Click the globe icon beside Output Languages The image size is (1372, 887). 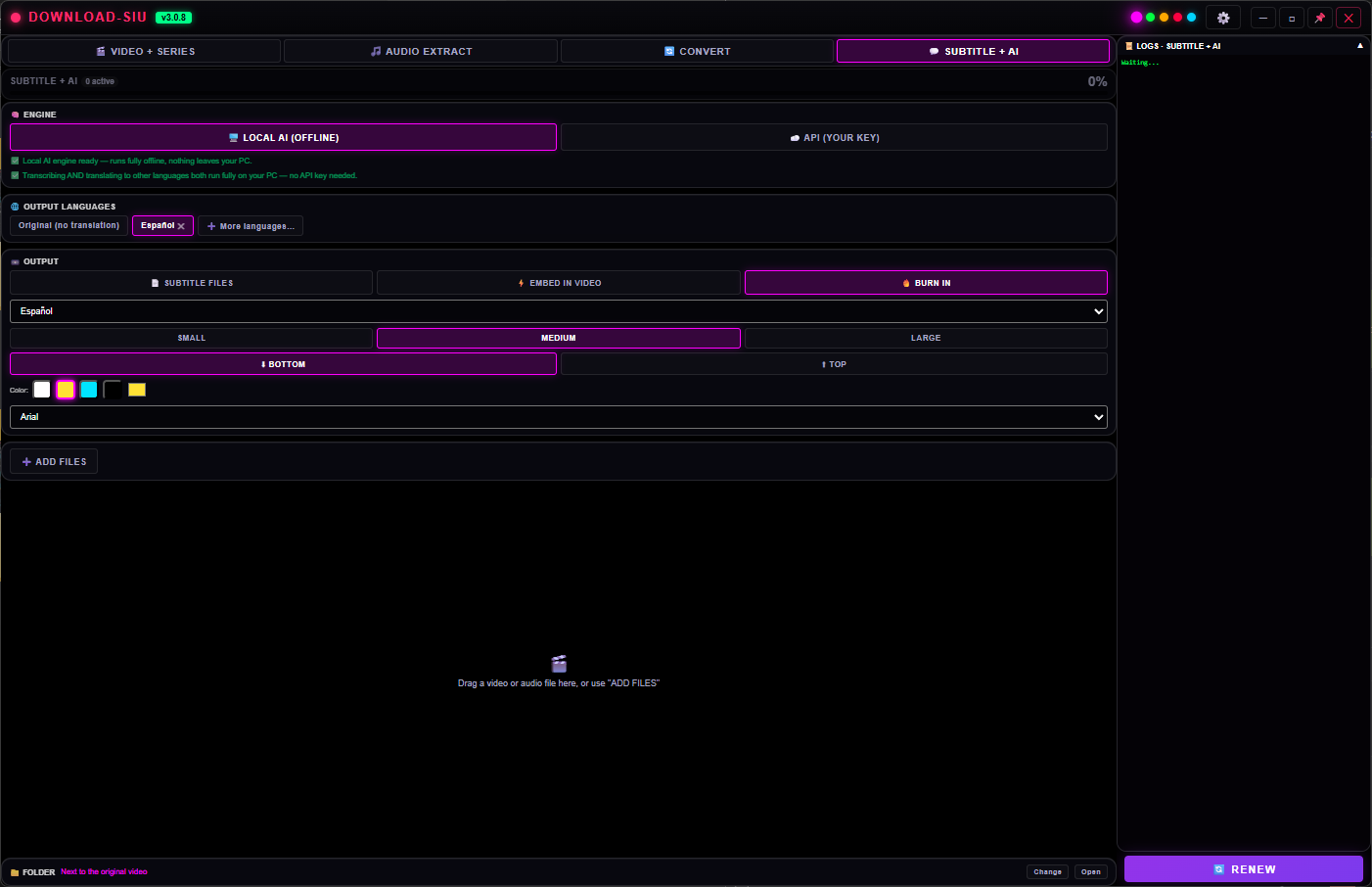pos(15,207)
